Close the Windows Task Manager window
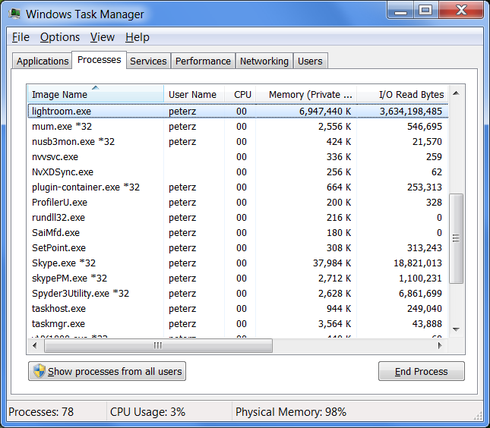Image resolution: width=490 pixels, height=428 pixels. 461,10
